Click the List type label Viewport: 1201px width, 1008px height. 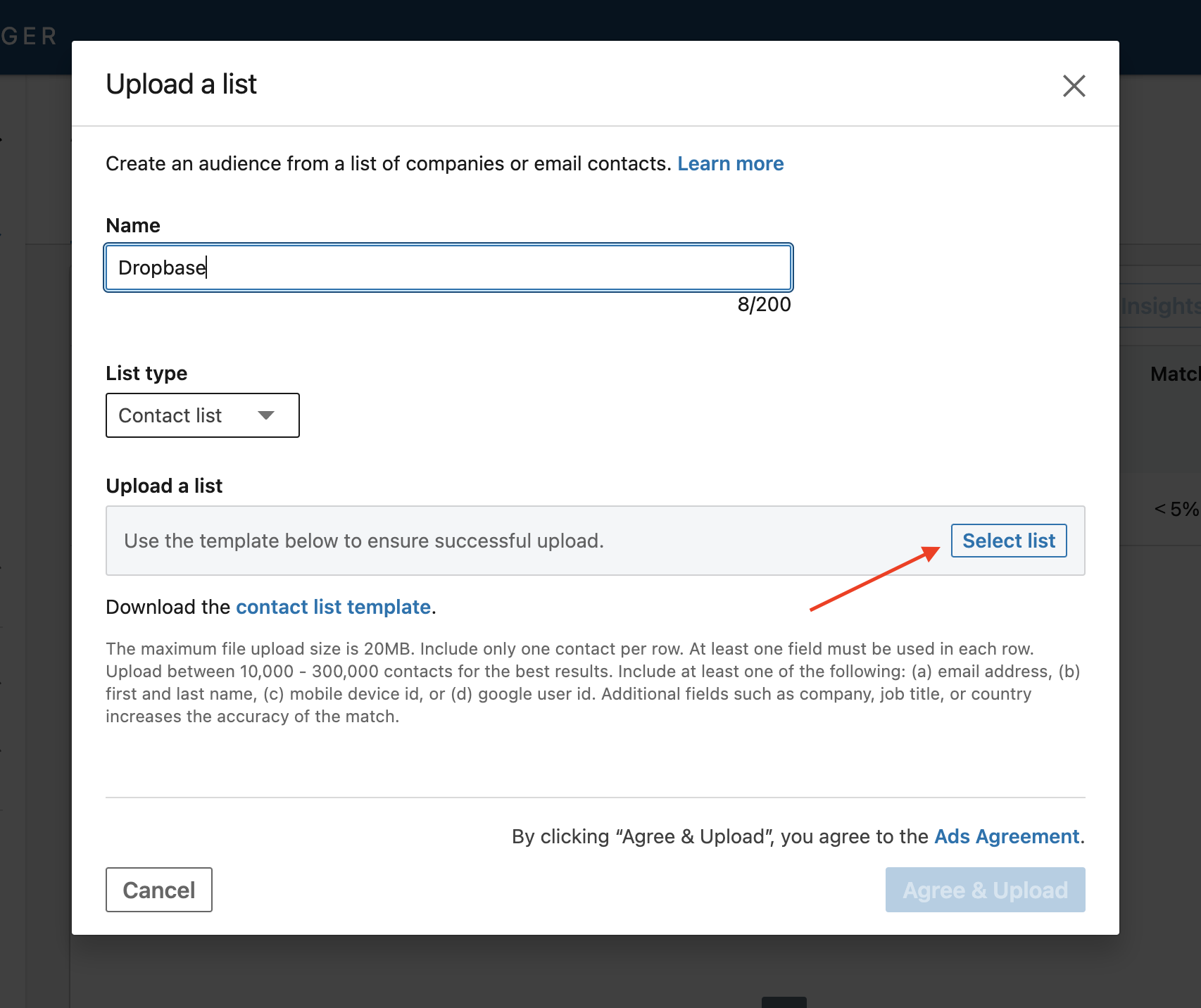146,373
